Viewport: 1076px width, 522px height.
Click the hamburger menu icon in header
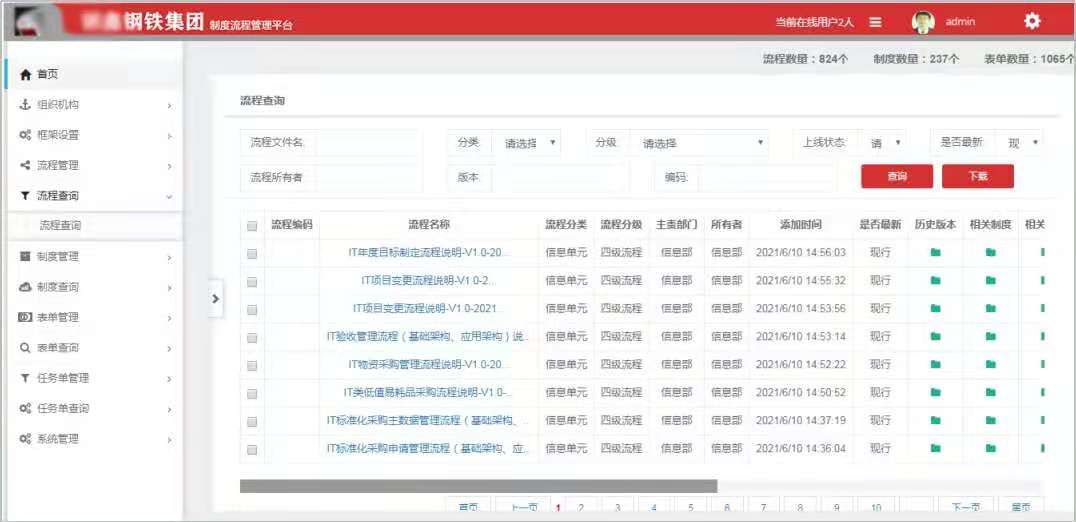[875, 22]
